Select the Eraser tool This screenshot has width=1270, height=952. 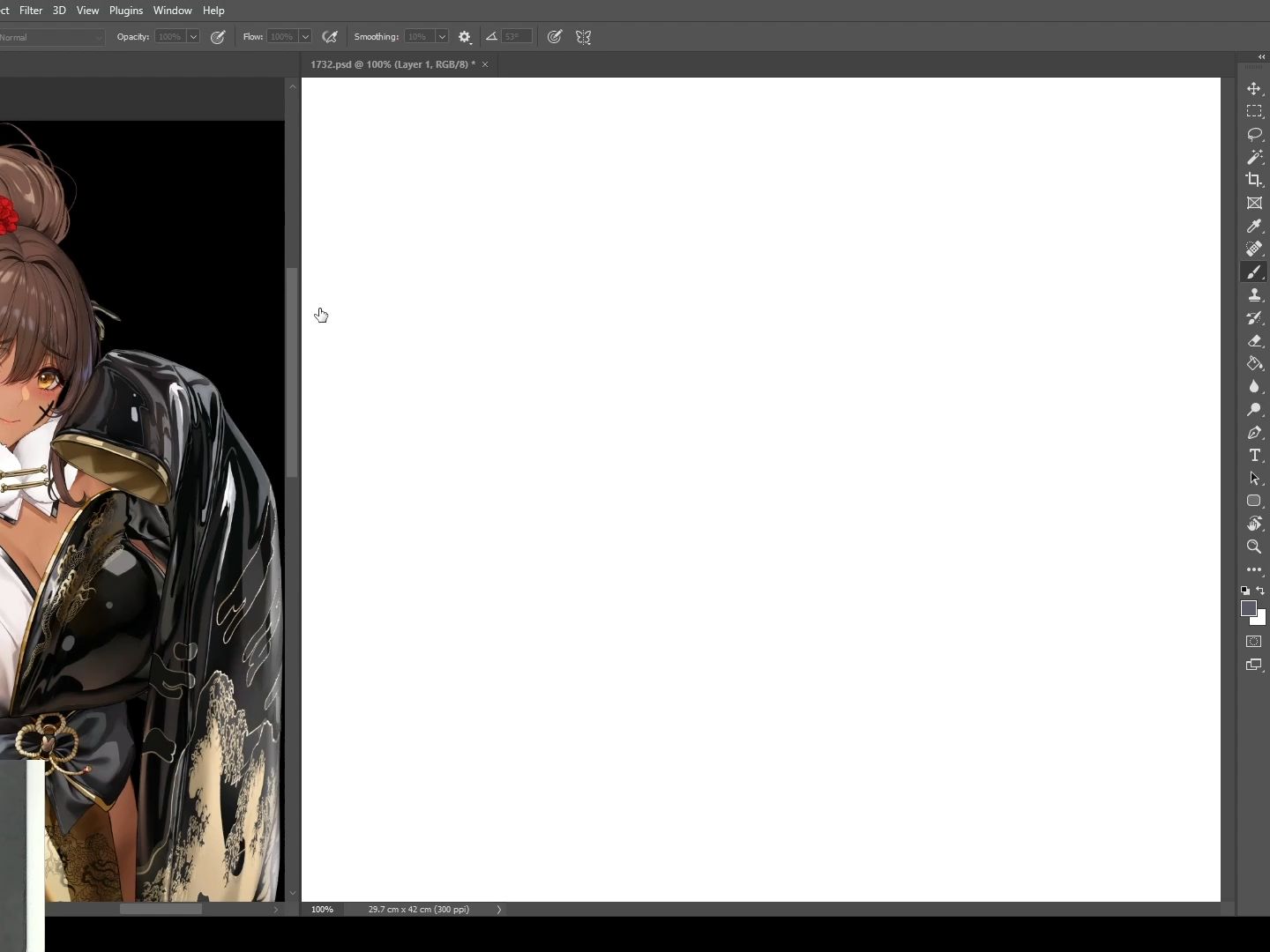coord(1253,341)
